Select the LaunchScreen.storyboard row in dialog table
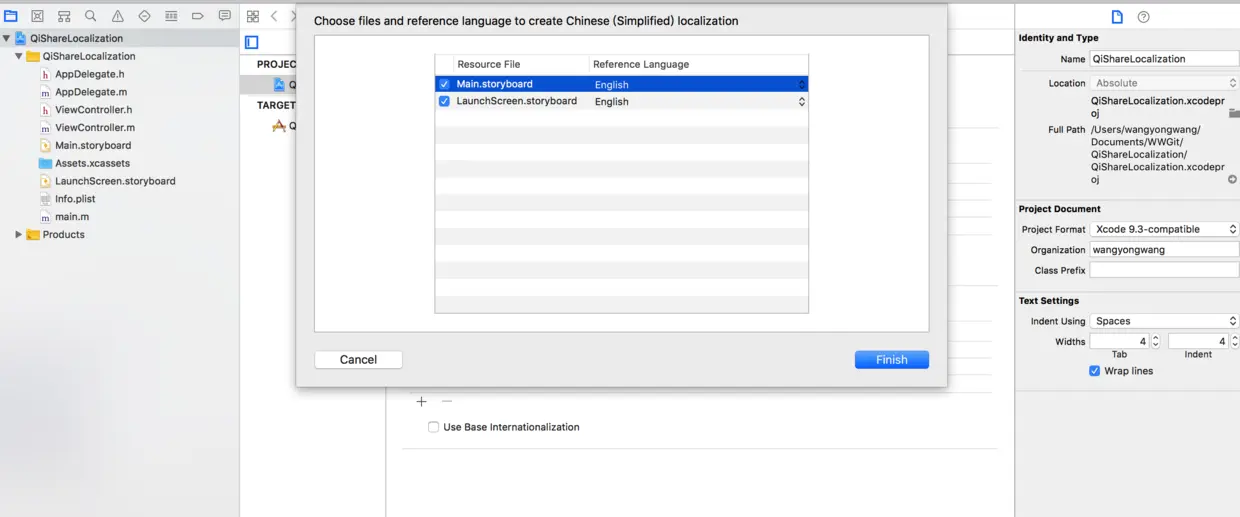 [x=621, y=101]
